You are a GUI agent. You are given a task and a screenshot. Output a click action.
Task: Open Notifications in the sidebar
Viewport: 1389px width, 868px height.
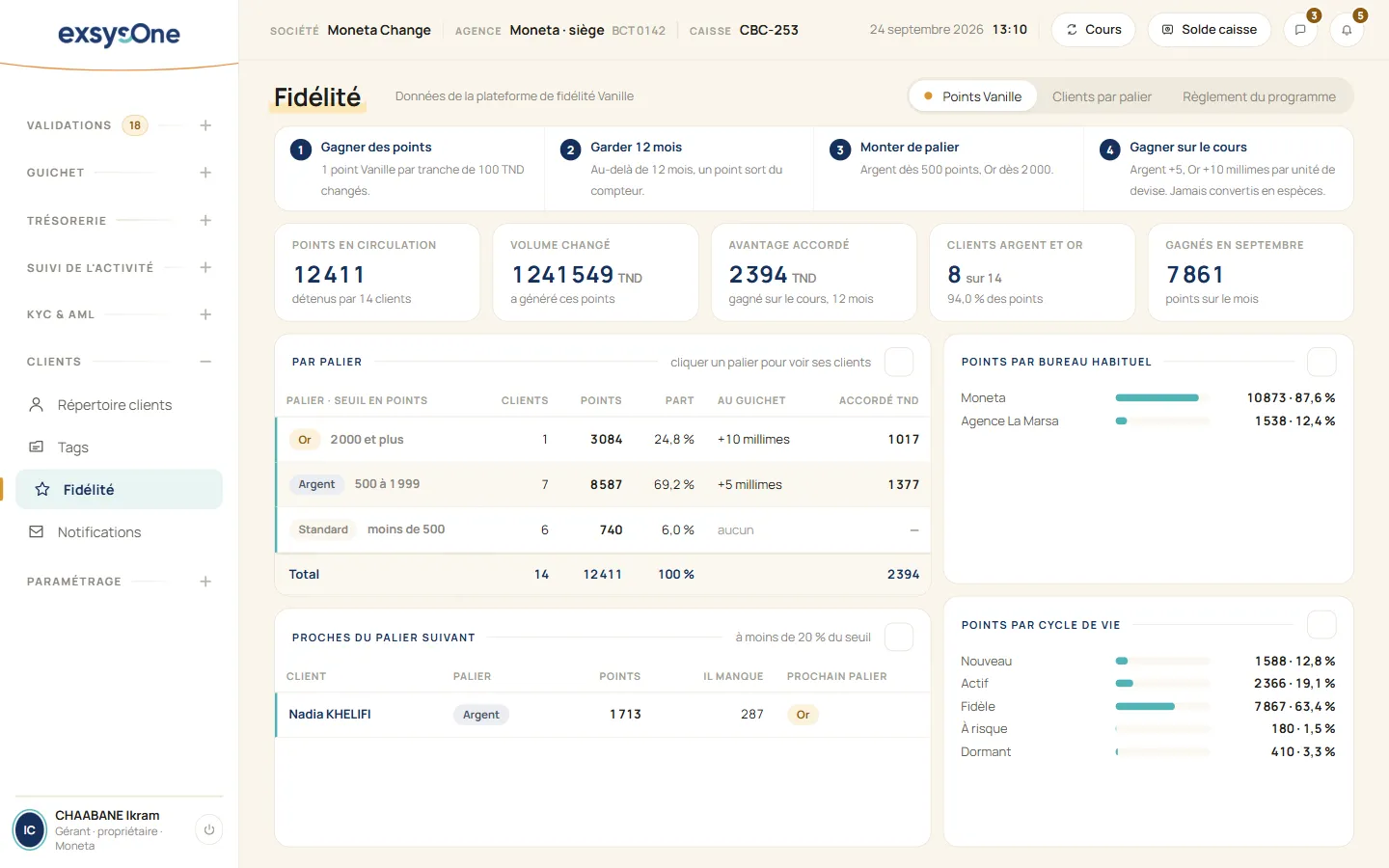click(119, 532)
